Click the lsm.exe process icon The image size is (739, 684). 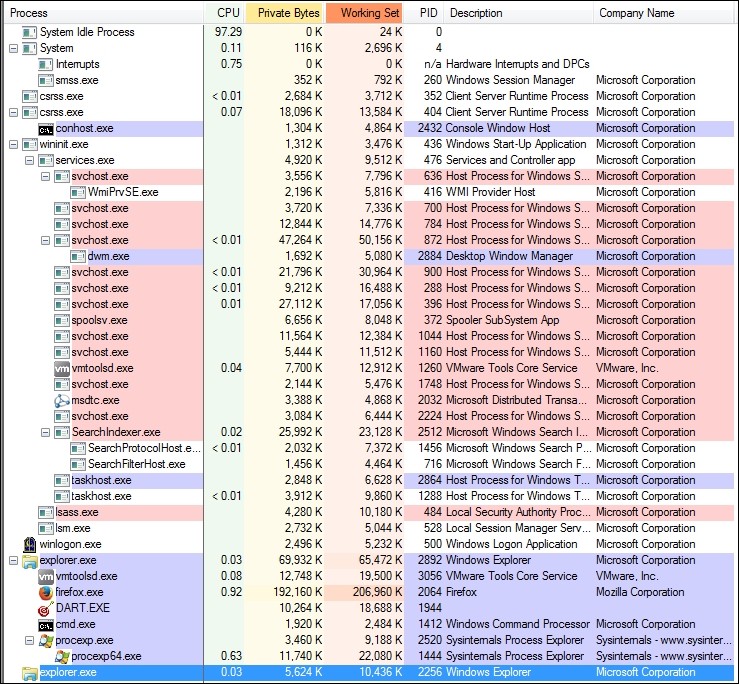tap(46, 528)
